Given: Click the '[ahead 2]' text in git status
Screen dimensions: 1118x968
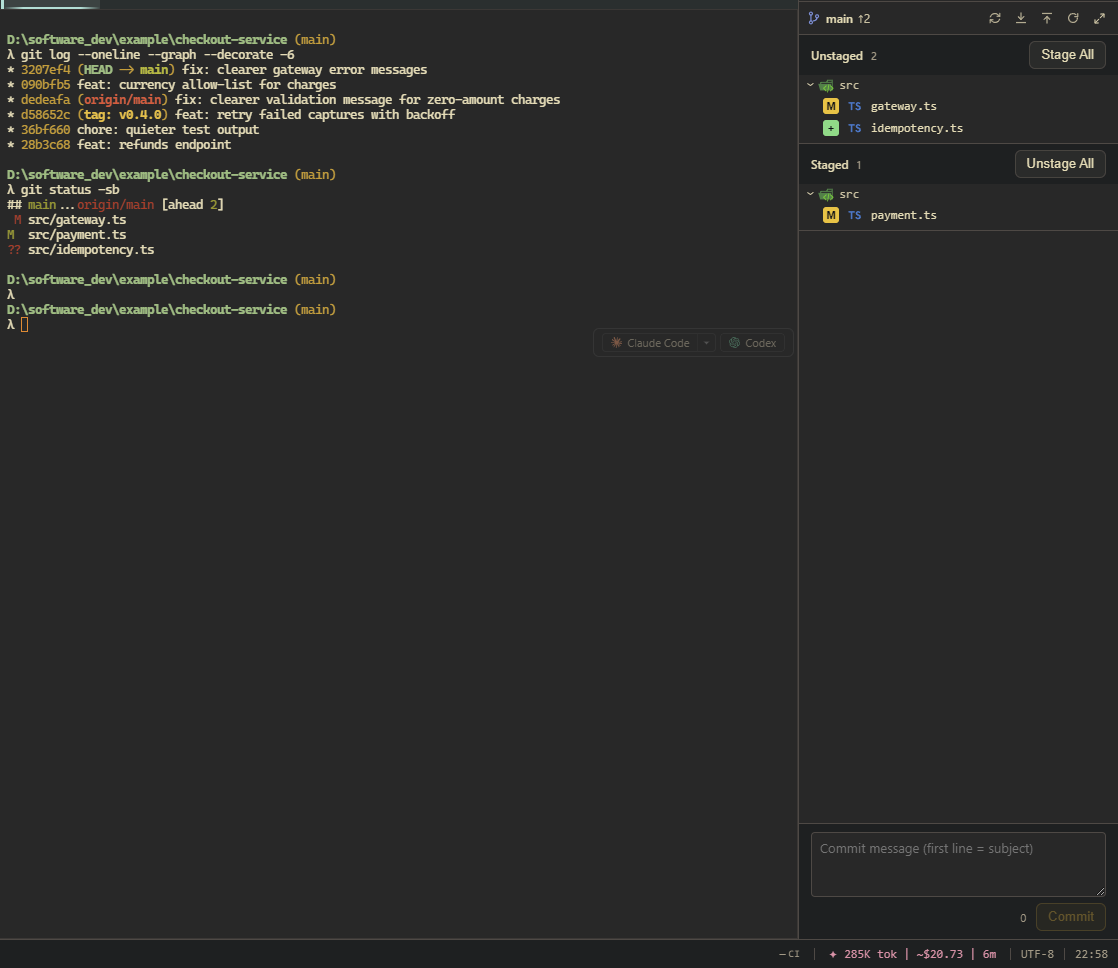Looking at the screenshot, I should coord(193,205).
